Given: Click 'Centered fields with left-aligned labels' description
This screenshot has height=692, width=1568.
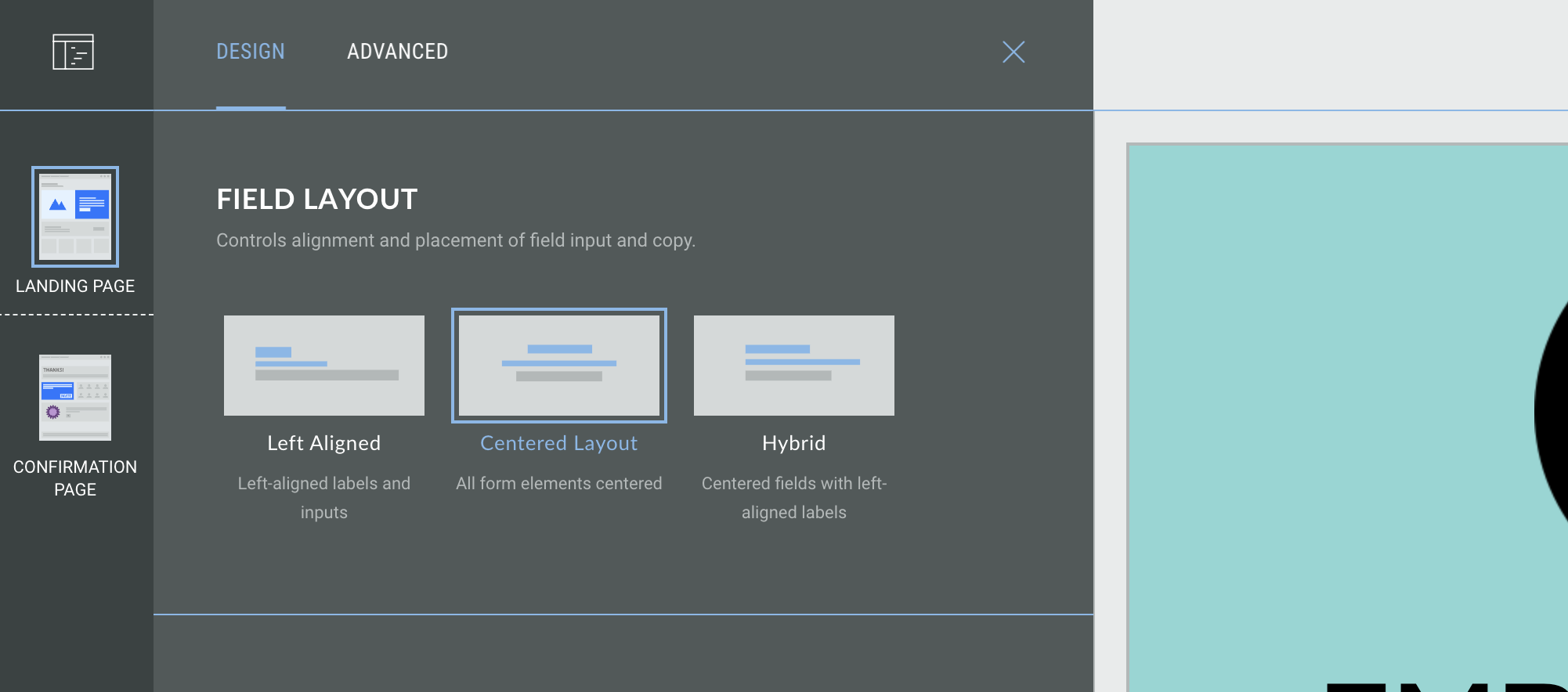Looking at the screenshot, I should [x=794, y=498].
